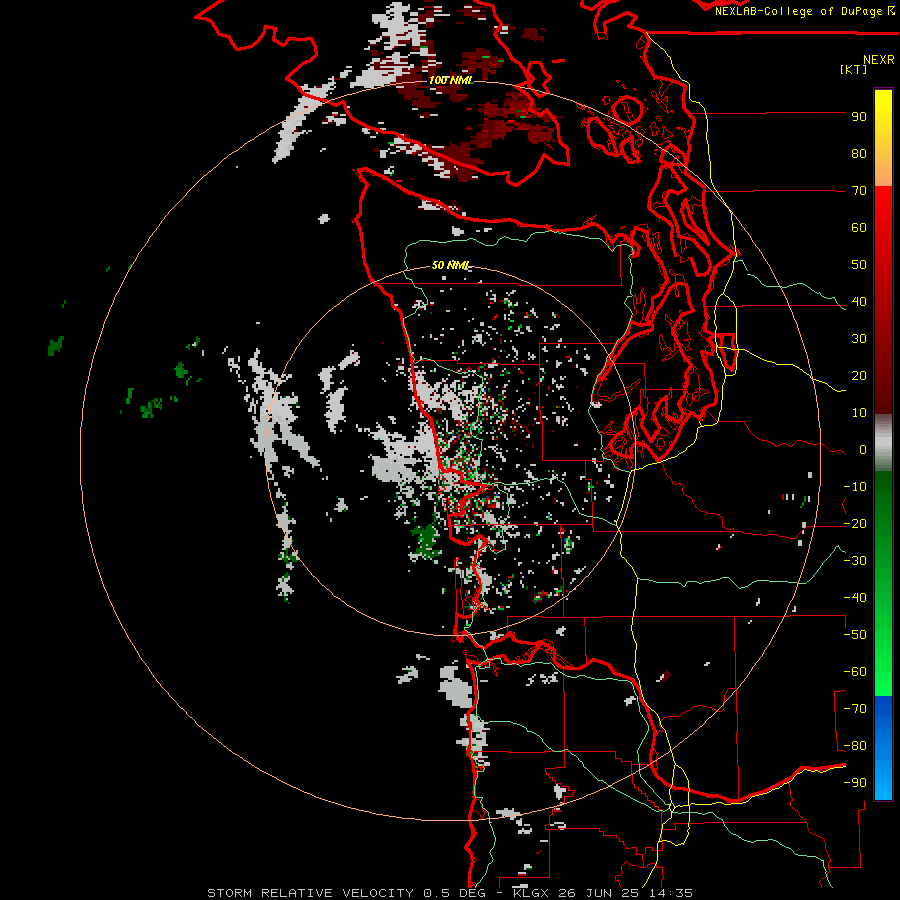Click the "0.5 DEG" elevation text

tap(454, 893)
